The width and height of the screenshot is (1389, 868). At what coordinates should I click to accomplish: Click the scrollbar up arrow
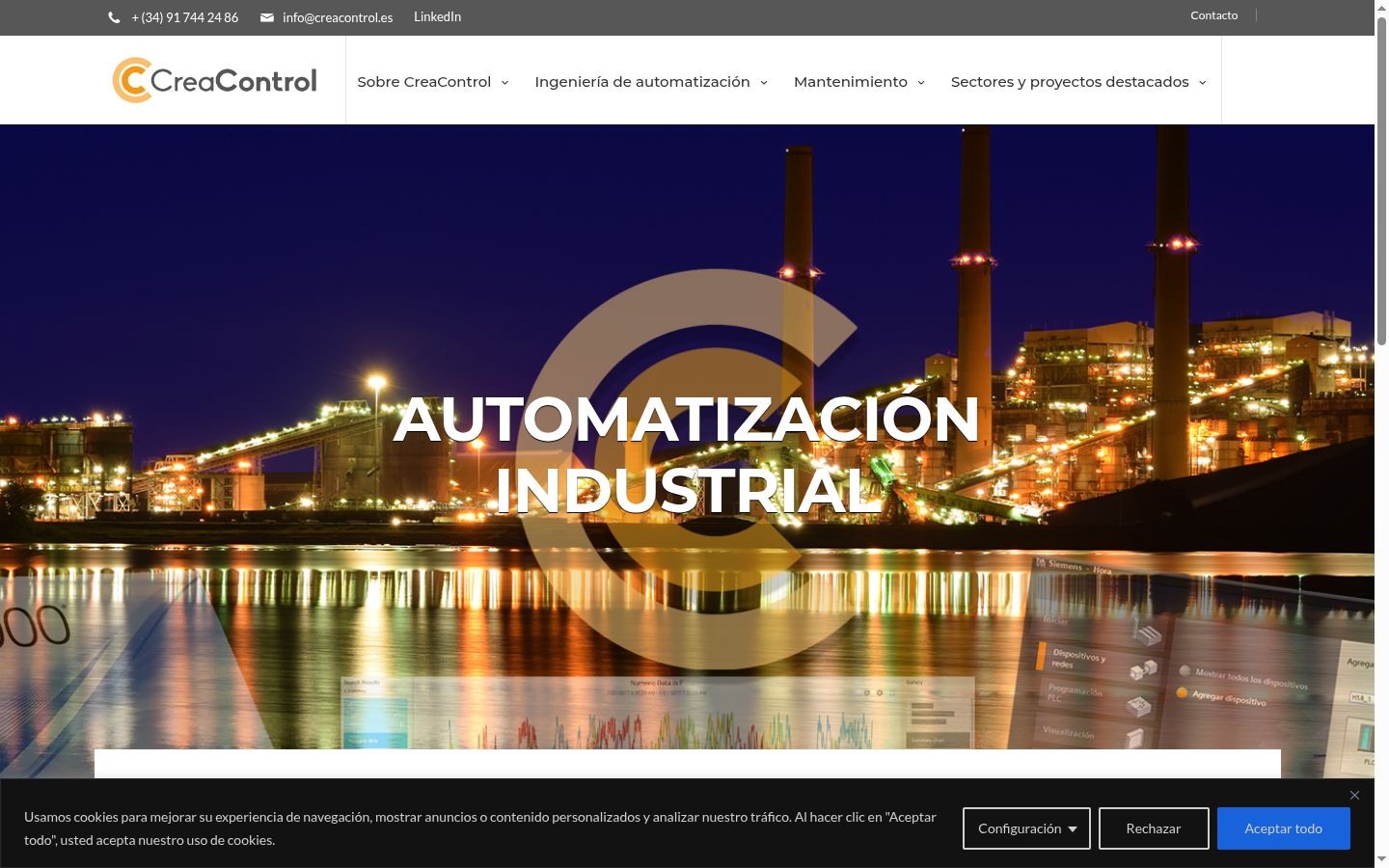pos(1381,7)
